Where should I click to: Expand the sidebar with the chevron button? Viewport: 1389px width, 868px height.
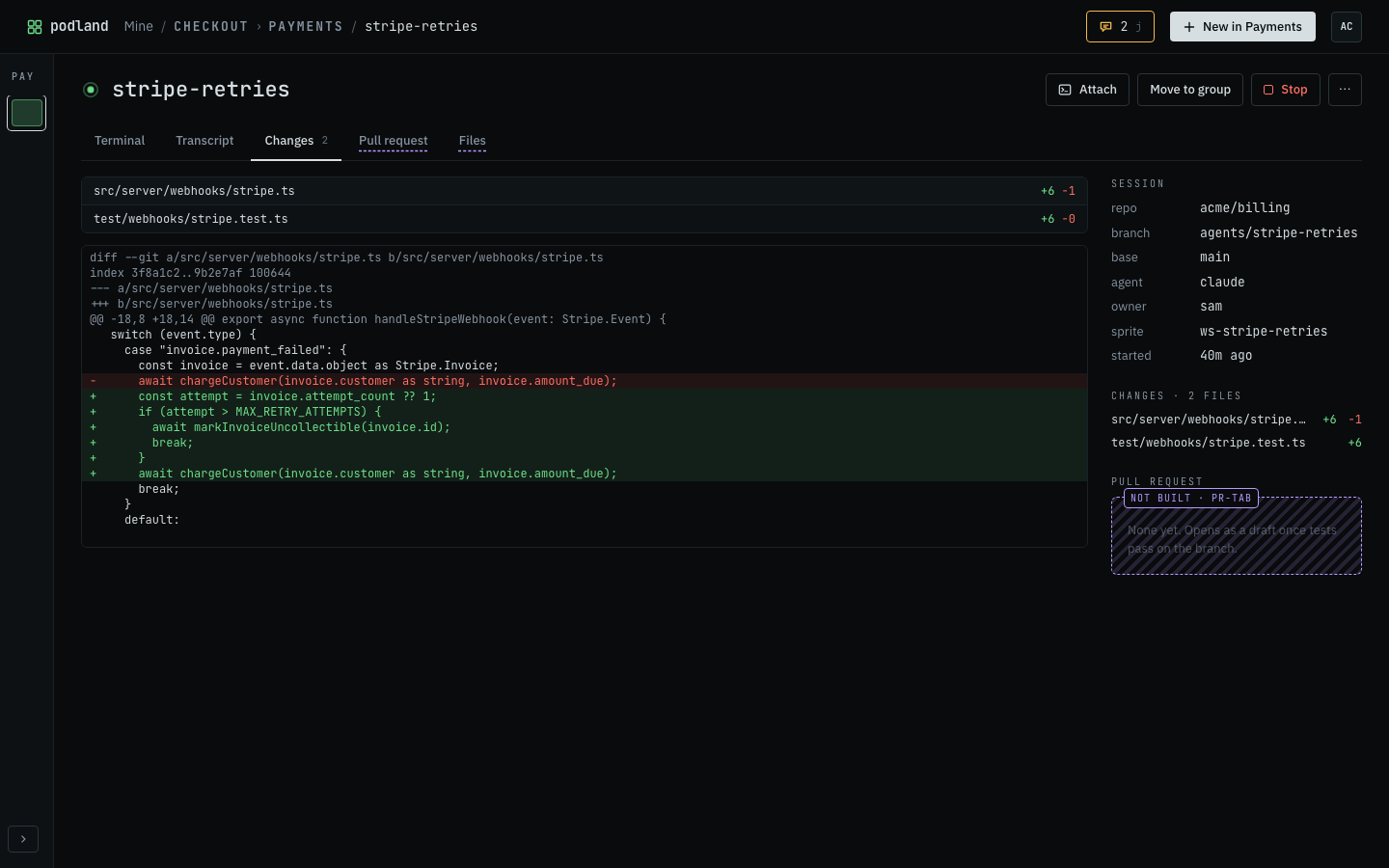pyautogui.click(x=23, y=839)
